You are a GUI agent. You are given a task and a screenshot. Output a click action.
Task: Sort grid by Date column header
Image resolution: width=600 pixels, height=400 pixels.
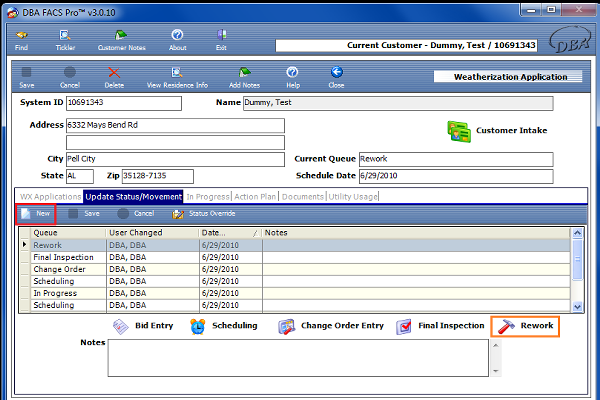click(x=230, y=233)
